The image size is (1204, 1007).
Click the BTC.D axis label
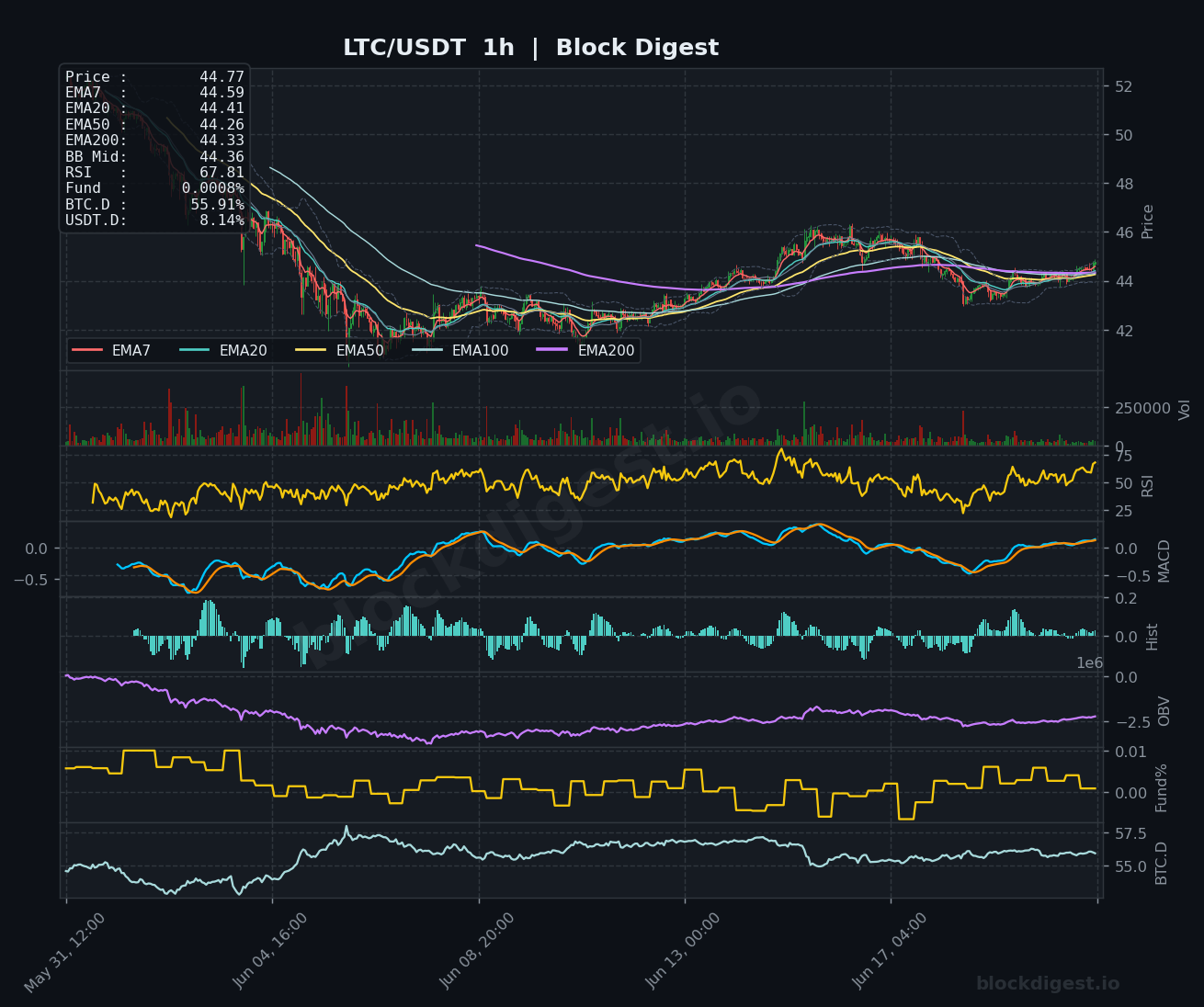(x=1162, y=863)
